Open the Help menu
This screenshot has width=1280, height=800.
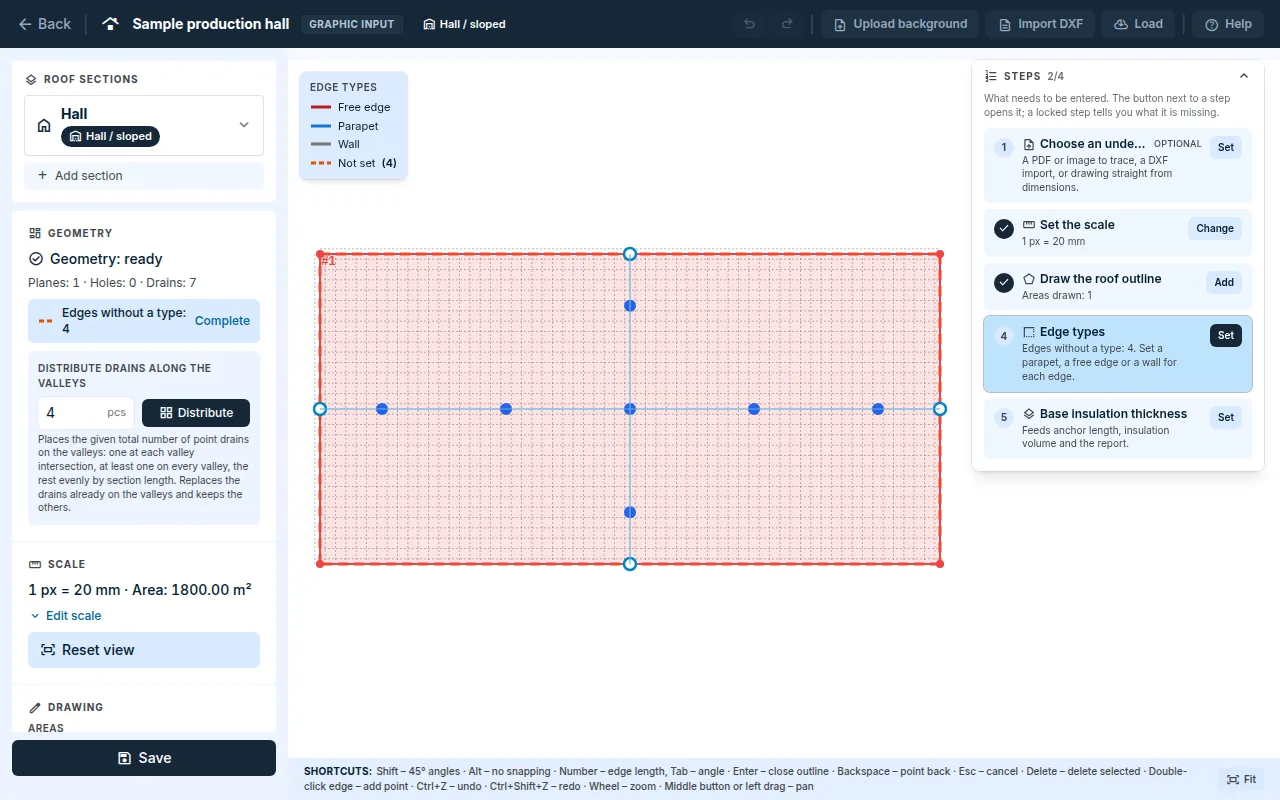tap(1228, 24)
